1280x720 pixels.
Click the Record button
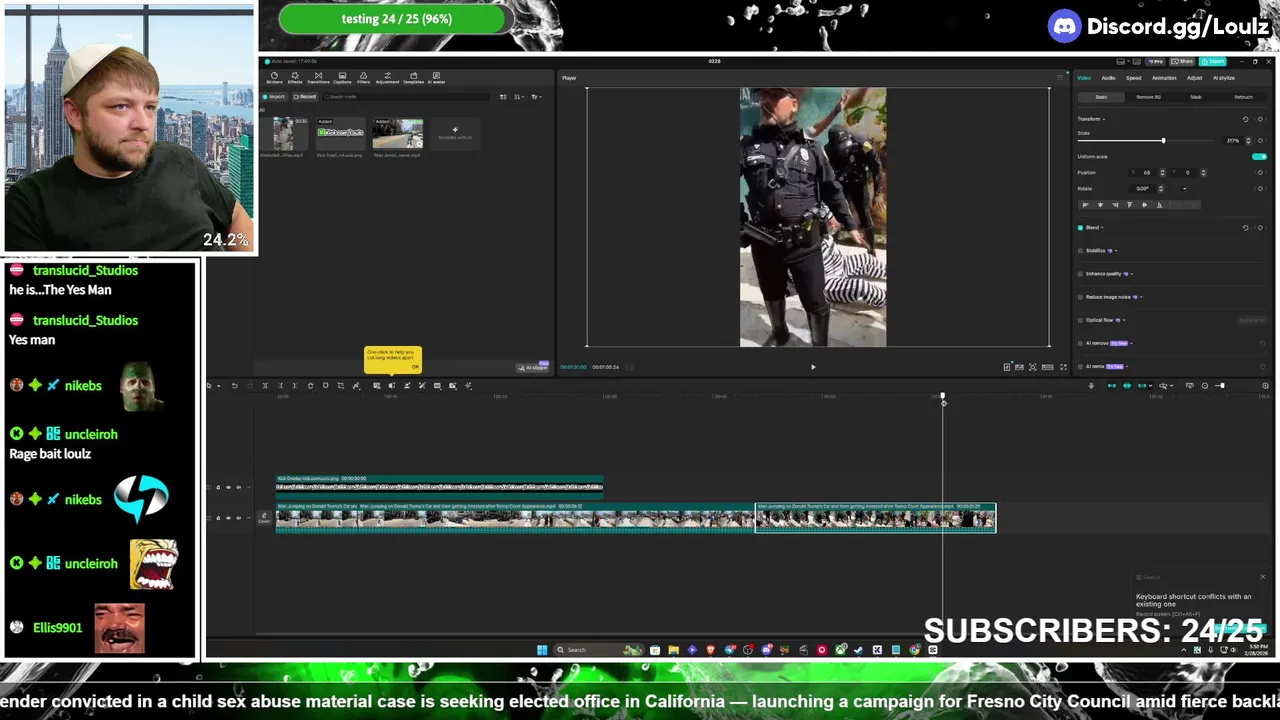[305, 97]
